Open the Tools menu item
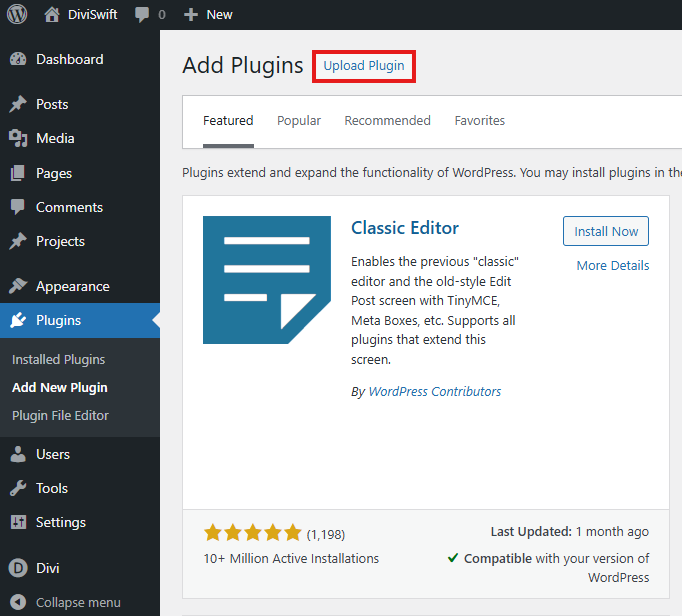This screenshot has width=682, height=616. [x=52, y=488]
